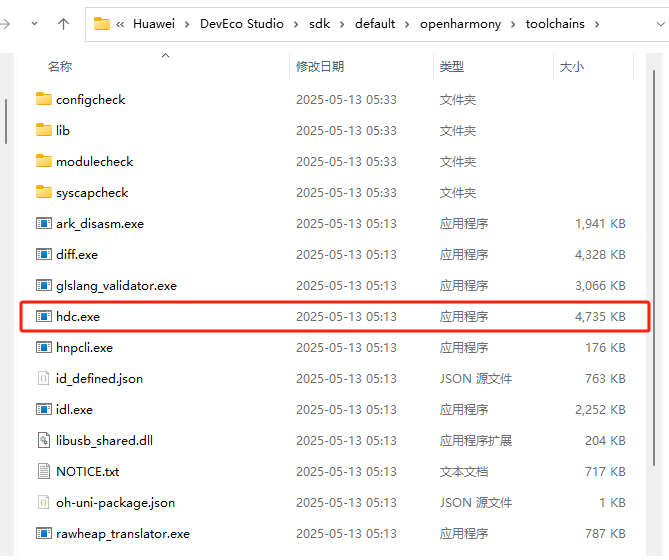
Task: Sort by 名称 column header
Action: (x=60, y=67)
